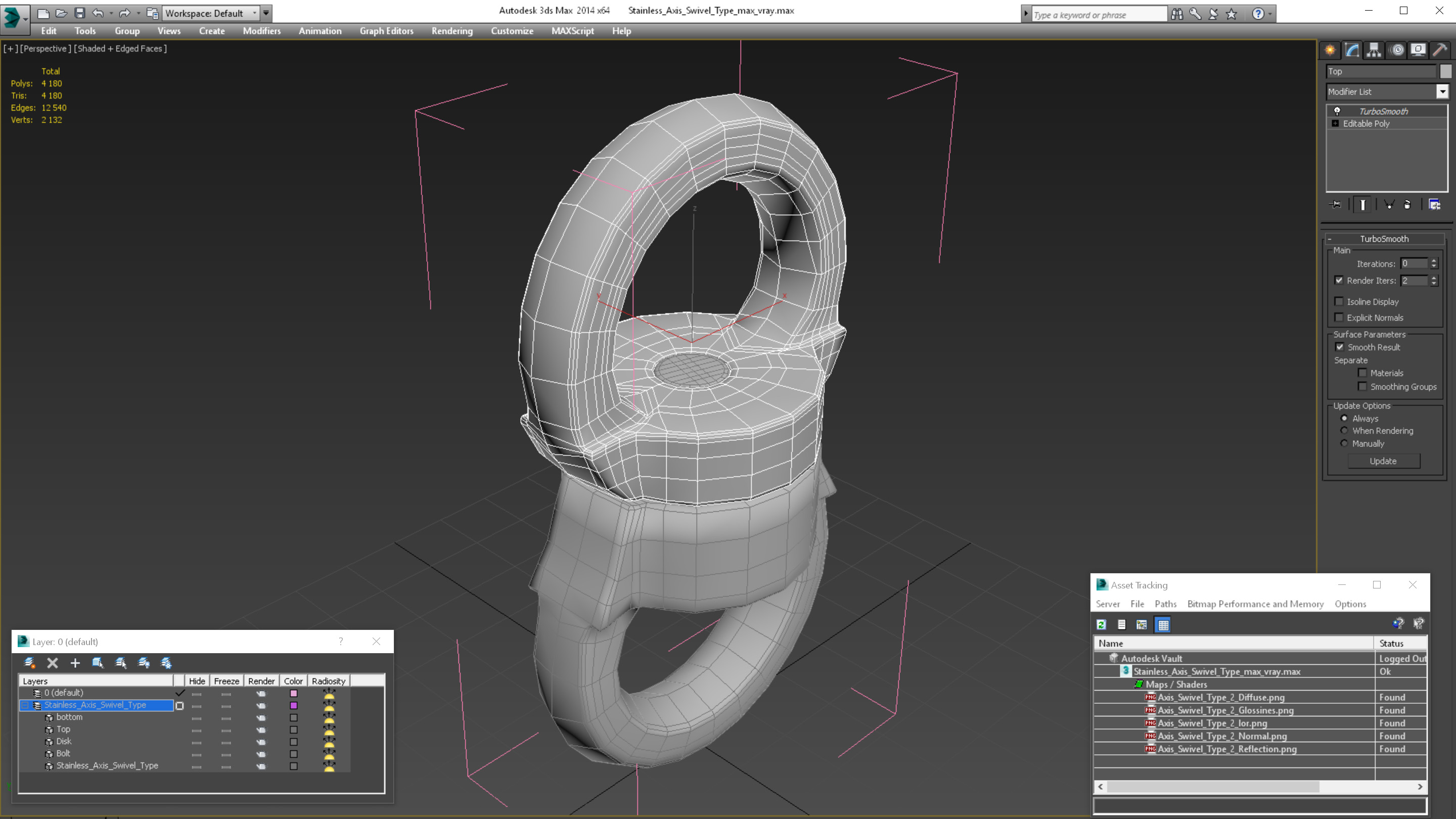Image resolution: width=1456 pixels, height=819 pixels.
Task: Click the Open File icon
Action: [61, 13]
